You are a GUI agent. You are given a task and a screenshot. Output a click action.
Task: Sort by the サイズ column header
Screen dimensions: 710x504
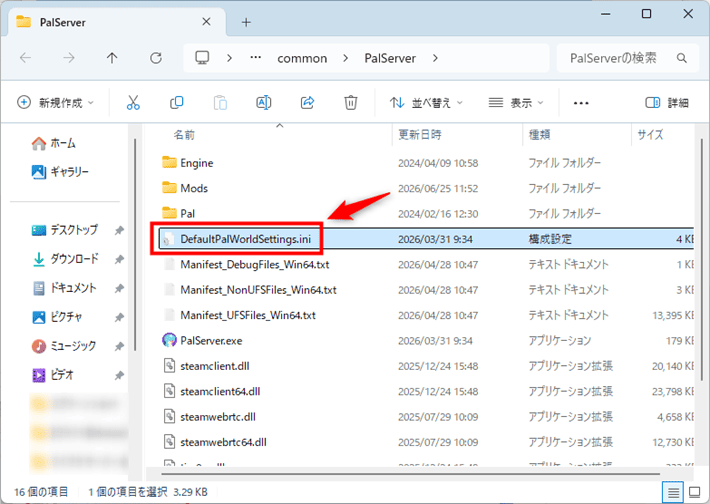pos(650,134)
